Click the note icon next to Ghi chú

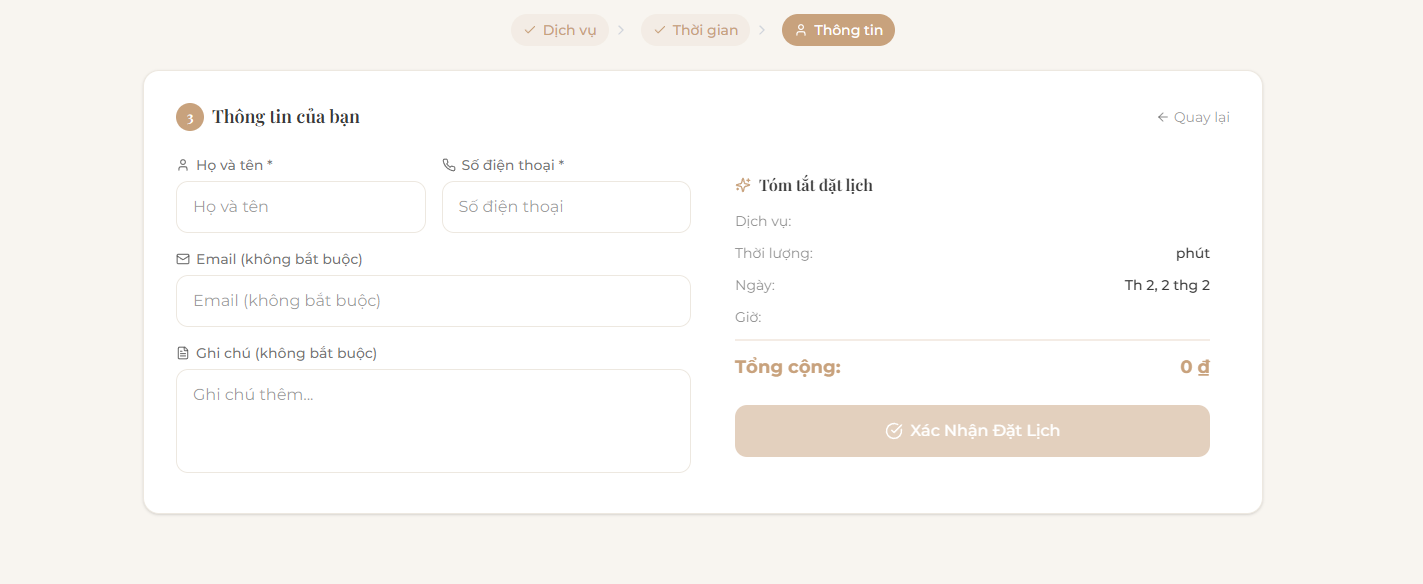pyautogui.click(x=183, y=352)
